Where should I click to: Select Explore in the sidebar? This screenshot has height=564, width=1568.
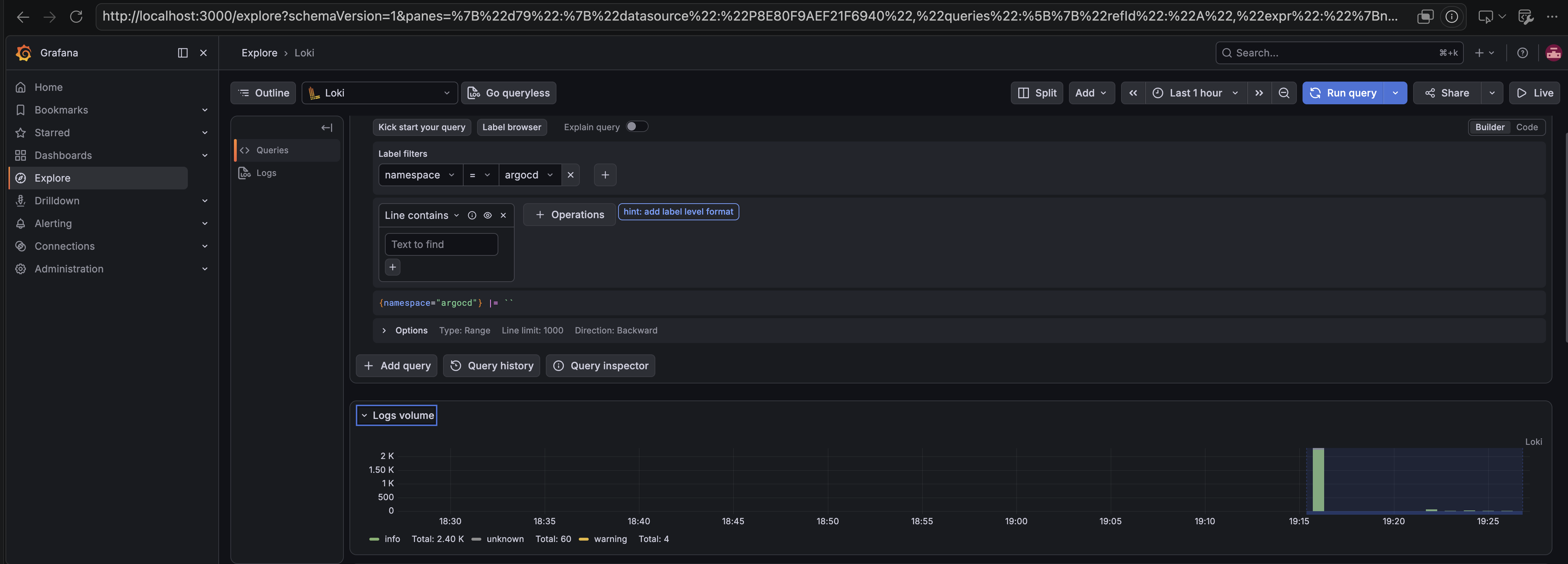coord(99,178)
